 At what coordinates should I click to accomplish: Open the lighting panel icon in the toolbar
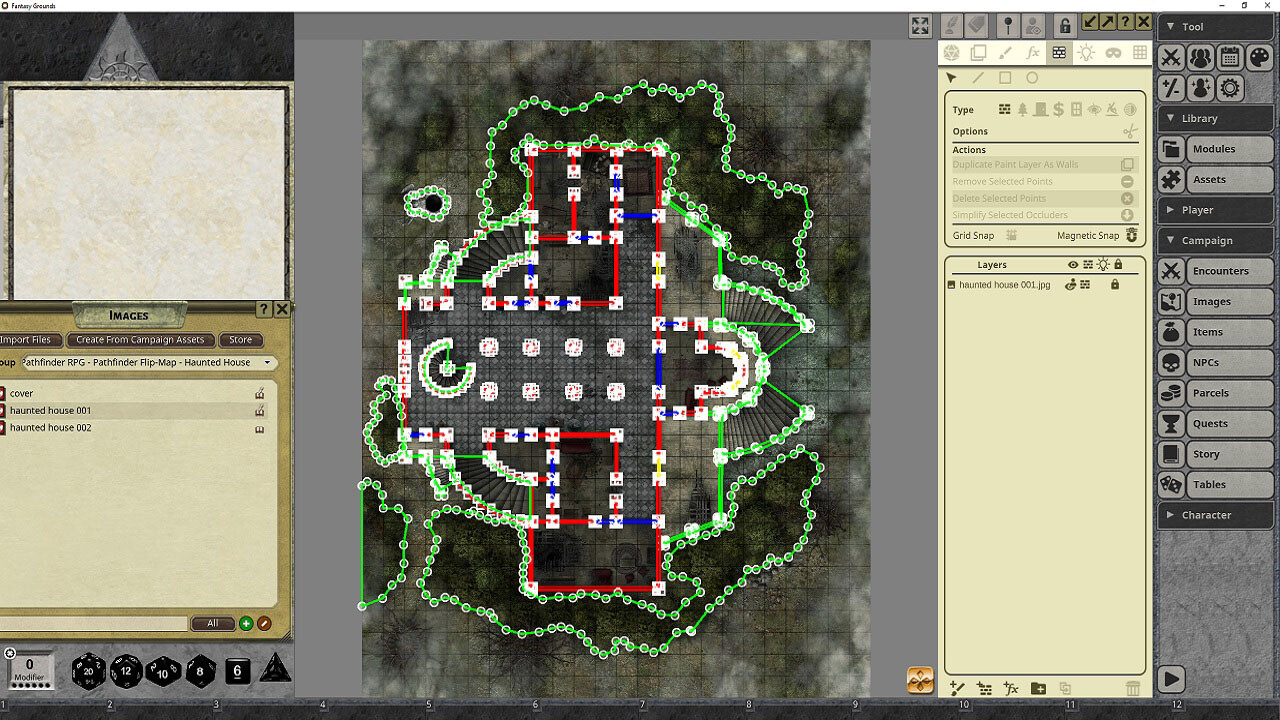point(1086,53)
